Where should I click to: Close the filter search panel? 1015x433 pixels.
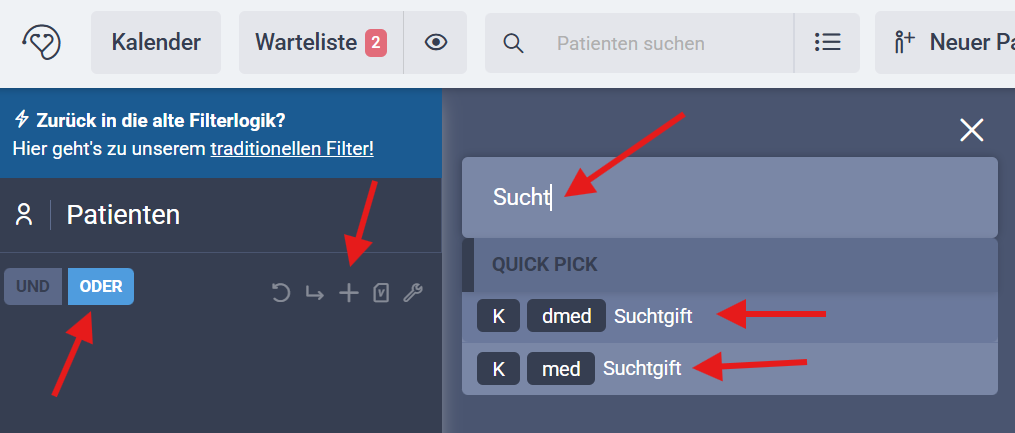pos(971,130)
